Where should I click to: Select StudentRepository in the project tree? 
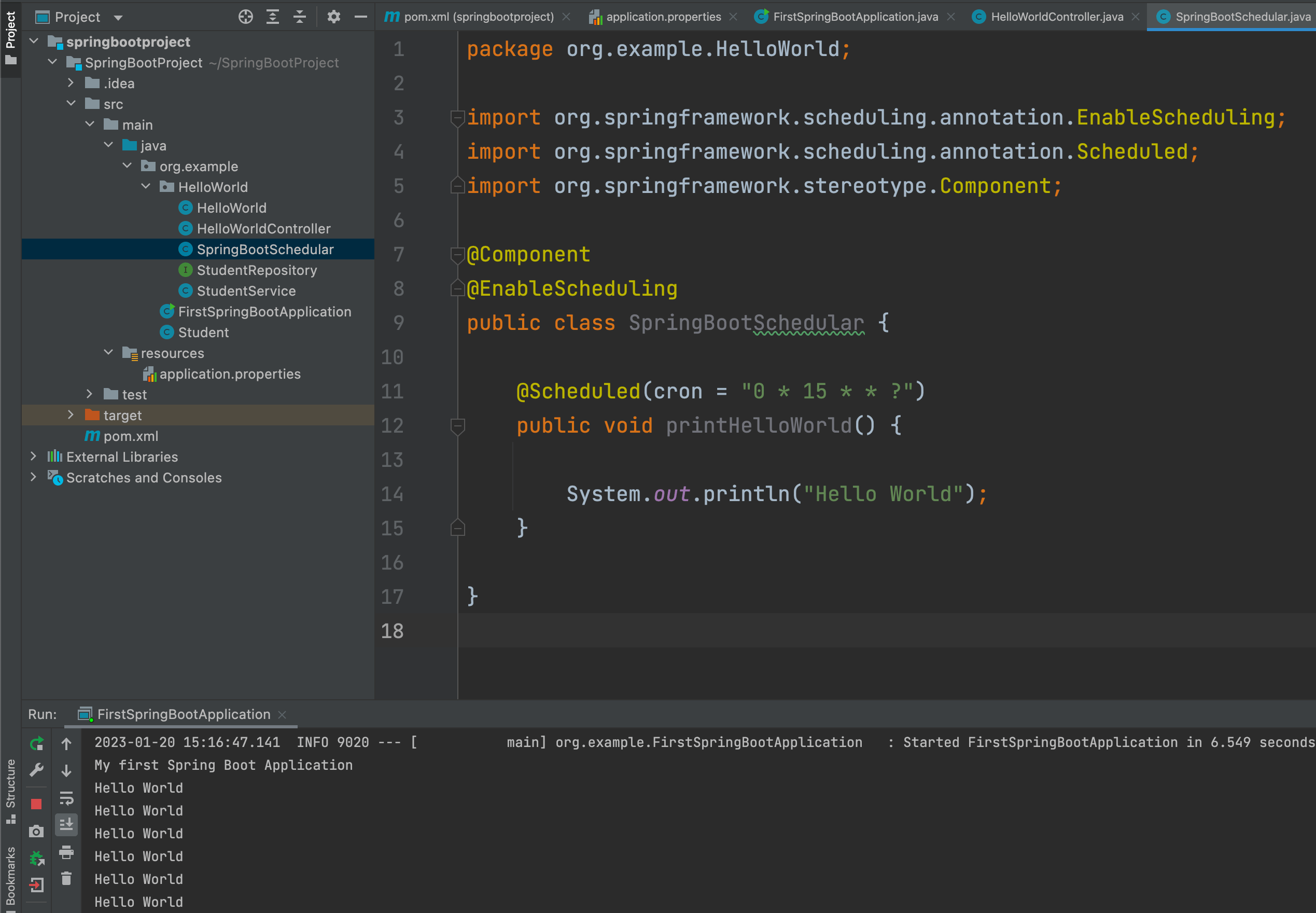pos(257,269)
